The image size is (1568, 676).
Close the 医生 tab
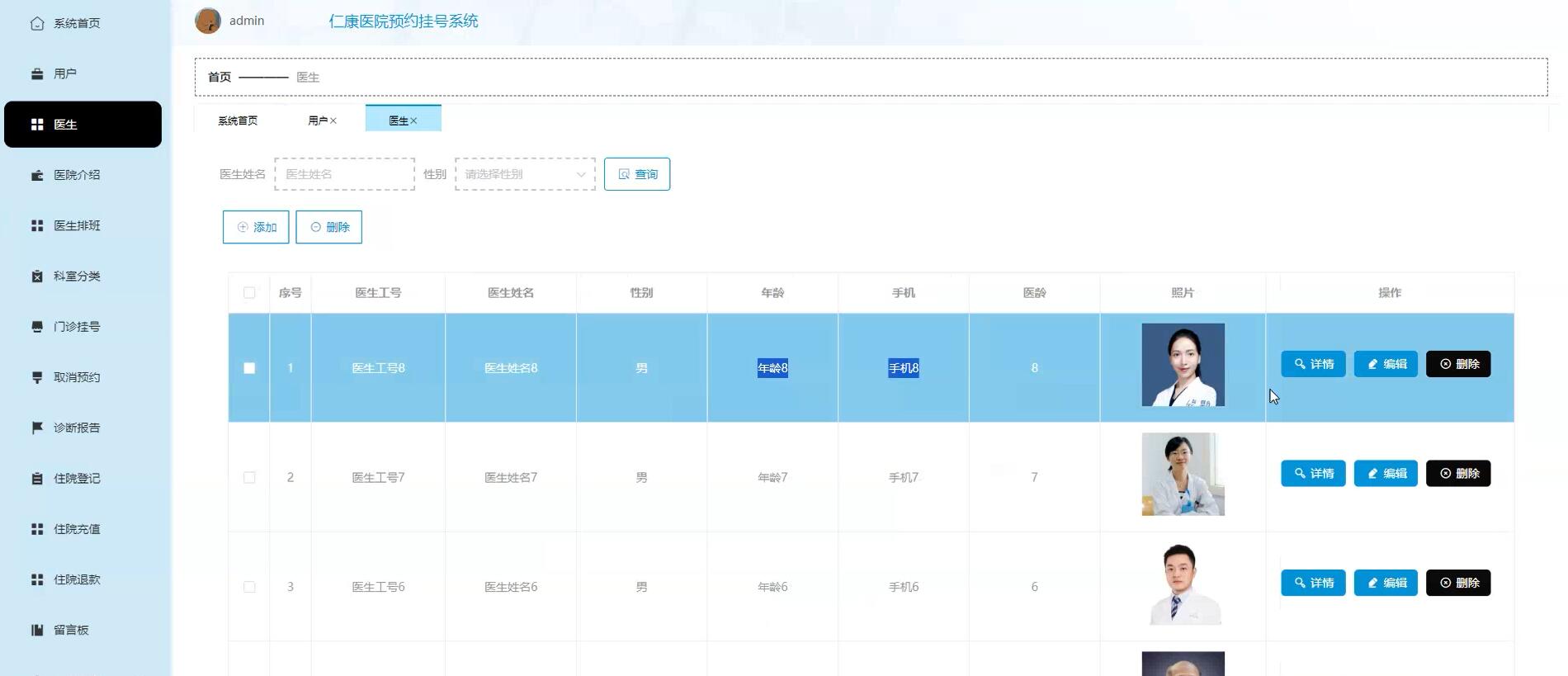(413, 121)
